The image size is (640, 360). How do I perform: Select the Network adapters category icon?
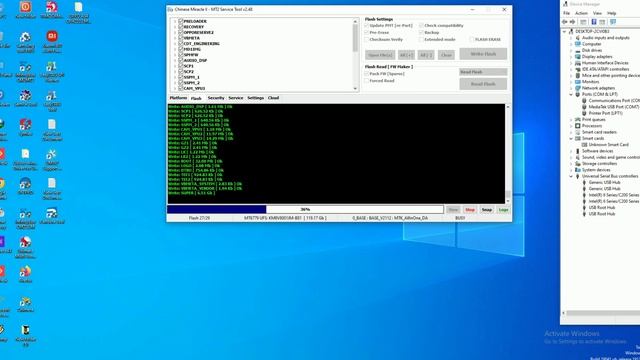pyautogui.click(x=578, y=88)
